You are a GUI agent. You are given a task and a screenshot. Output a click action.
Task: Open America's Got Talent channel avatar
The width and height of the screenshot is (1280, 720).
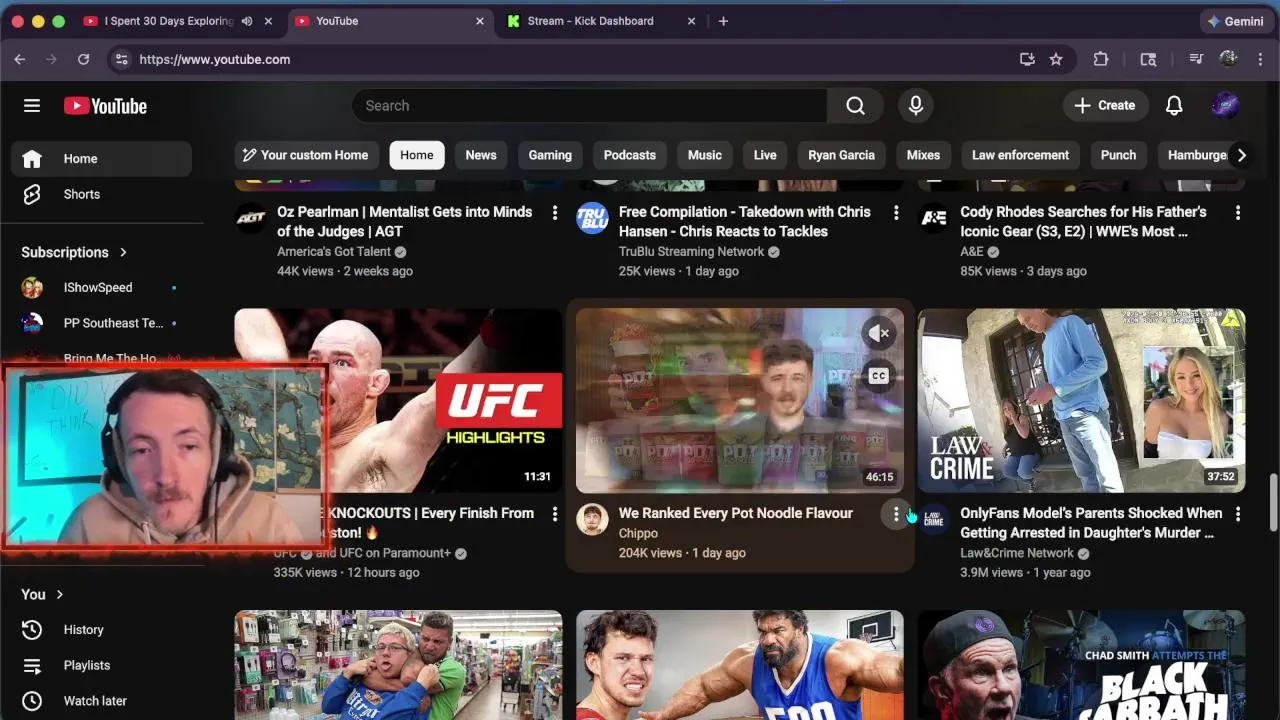pyautogui.click(x=251, y=218)
